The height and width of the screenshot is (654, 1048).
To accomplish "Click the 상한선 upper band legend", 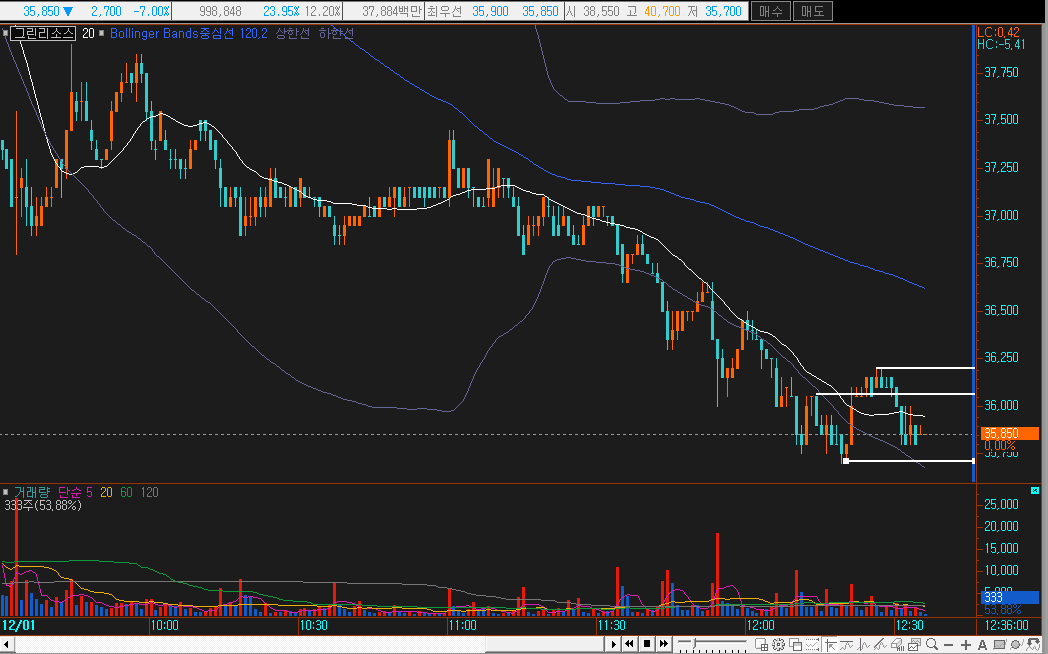I will coord(293,33).
